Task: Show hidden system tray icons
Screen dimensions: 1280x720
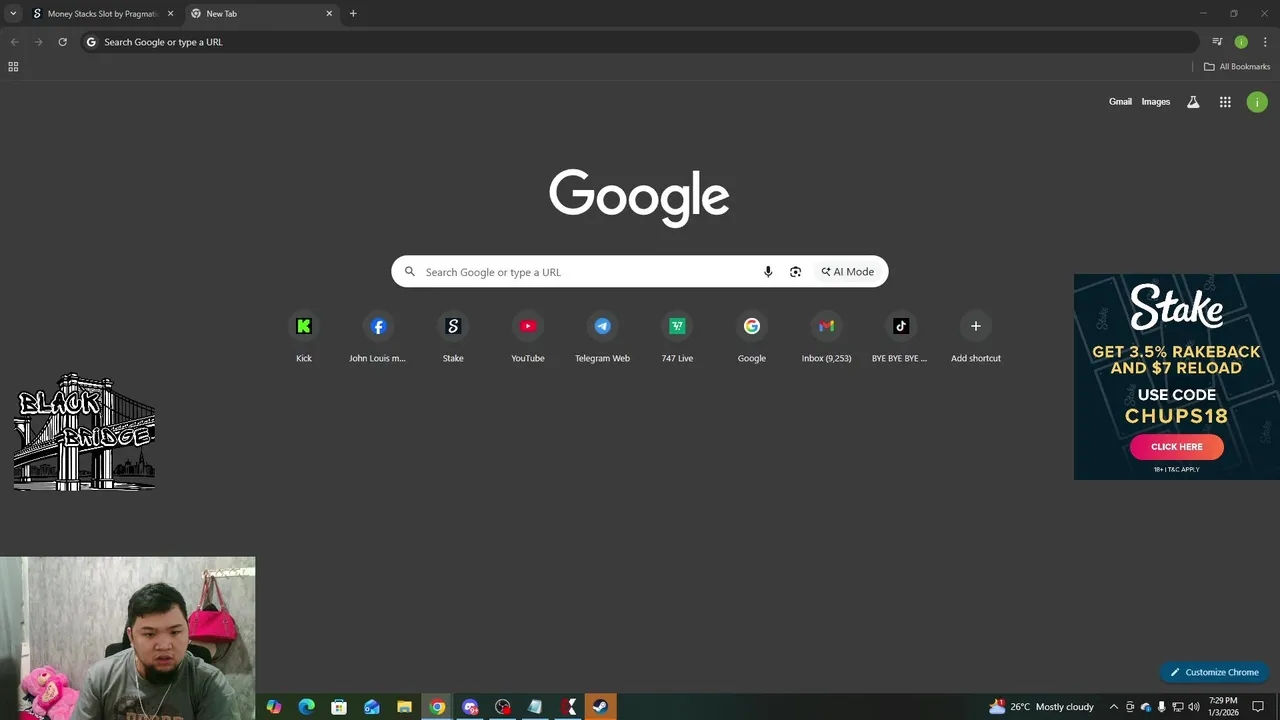Action: [x=1114, y=707]
